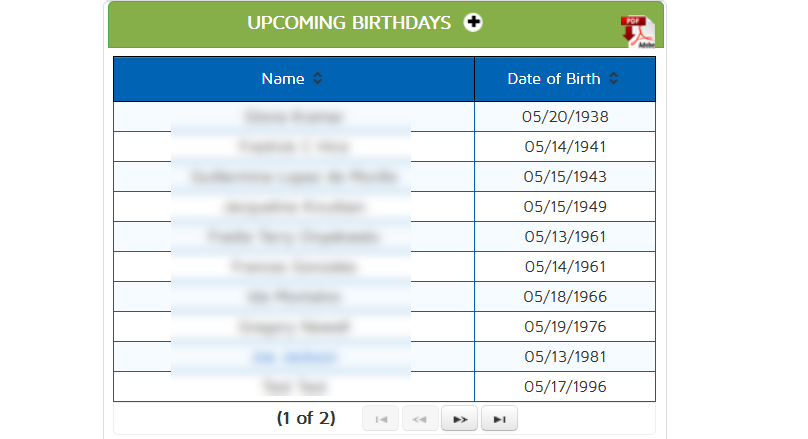This screenshot has height=439, width=808.
Task: Click the (1 of 2) page indicator
Action: coord(306,418)
